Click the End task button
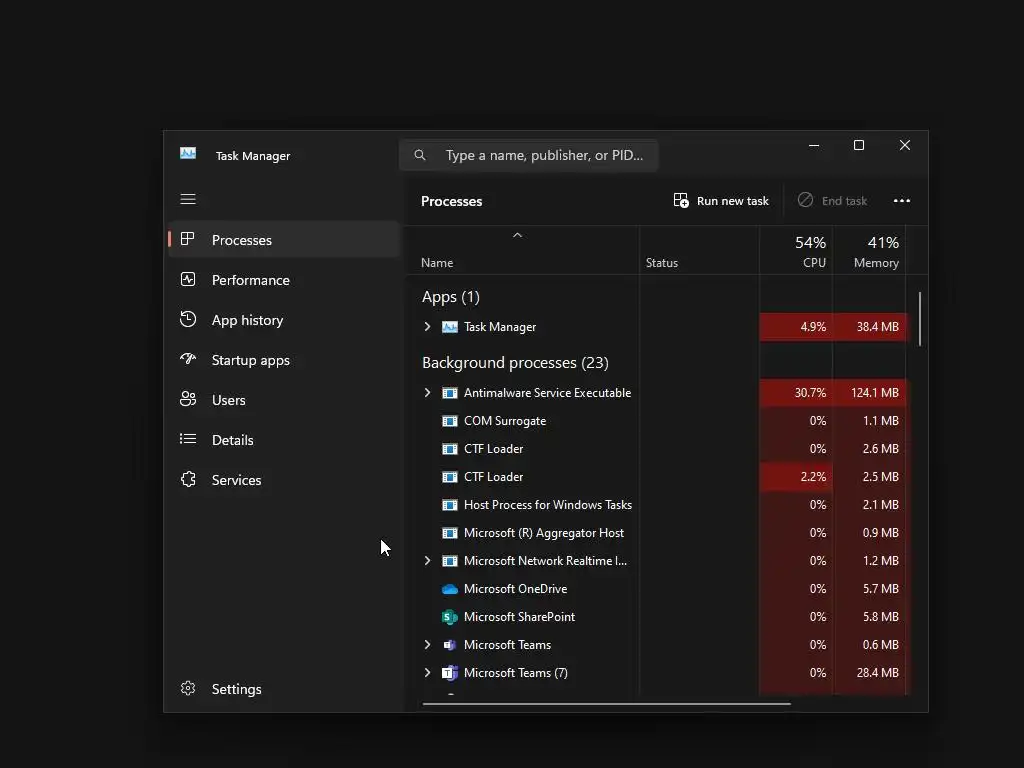Image resolution: width=1024 pixels, height=768 pixels. pyautogui.click(x=833, y=200)
